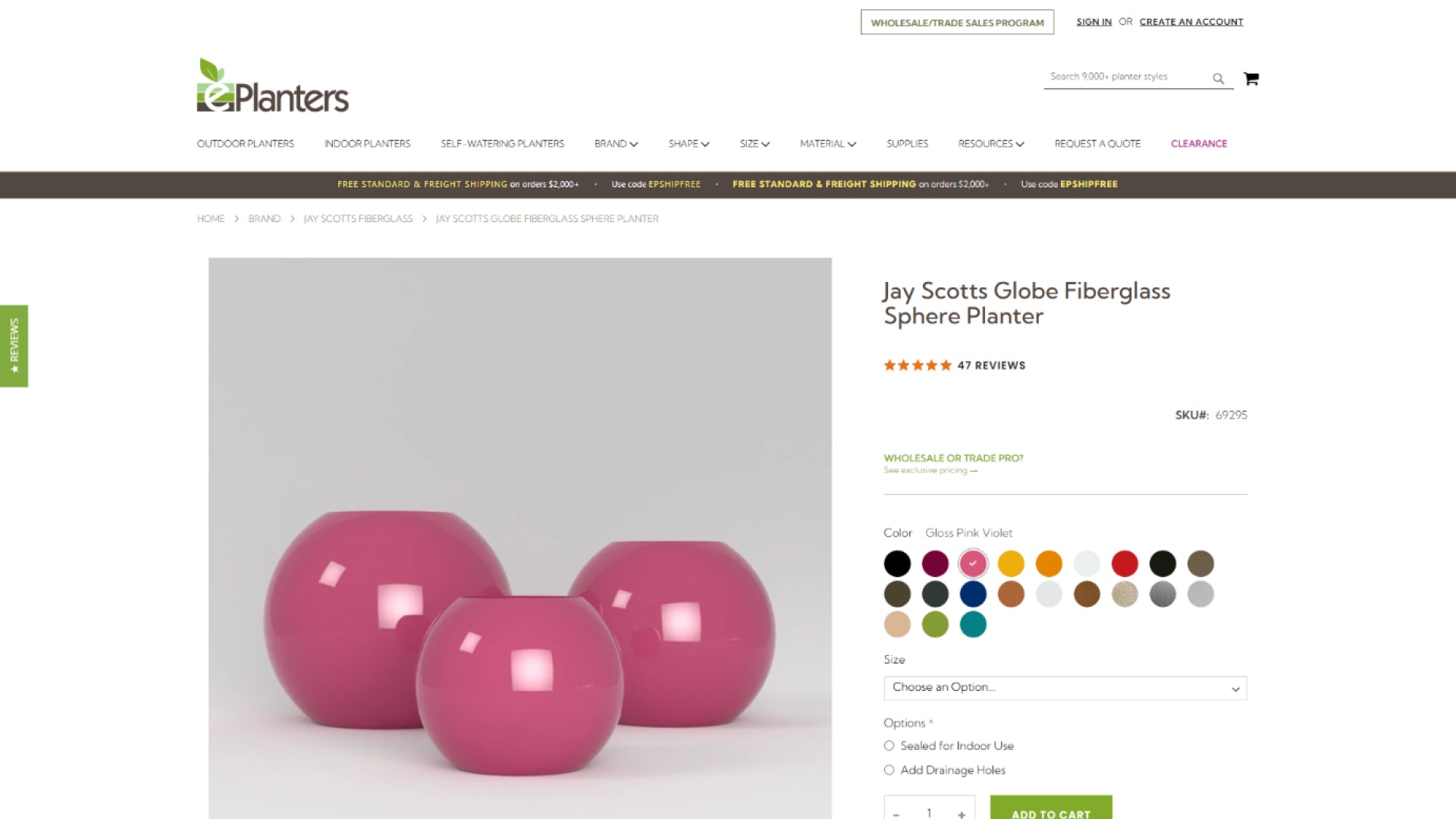Choose the red color swatch
This screenshot has height=819, width=1456.
[x=1124, y=563]
